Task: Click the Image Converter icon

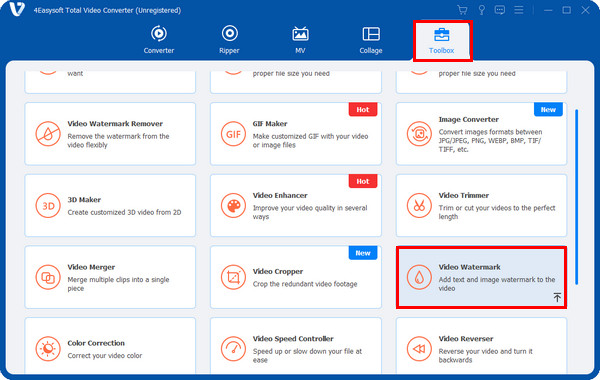Action: 419,134
